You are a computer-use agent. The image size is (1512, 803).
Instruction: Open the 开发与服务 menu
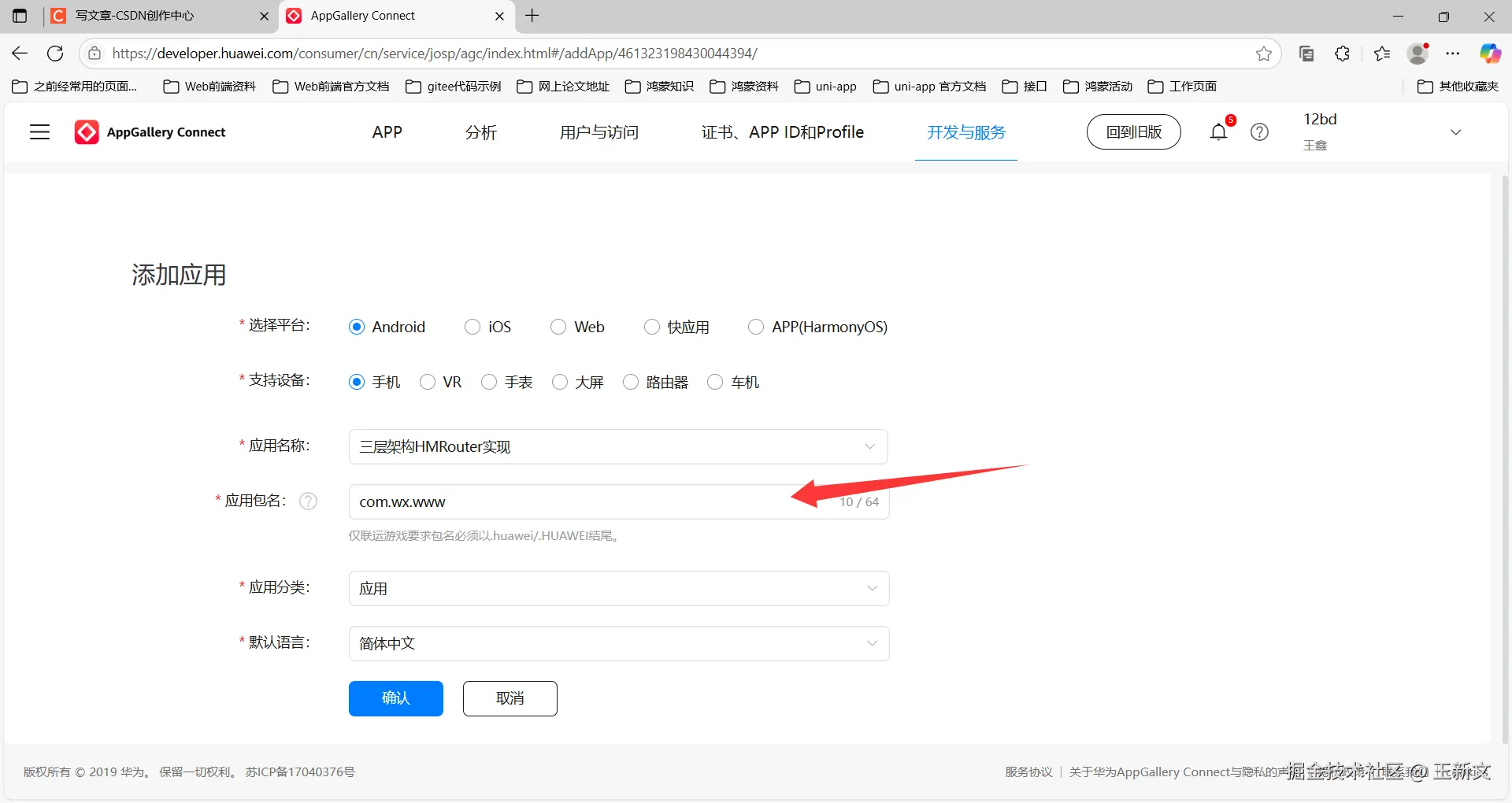click(x=966, y=132)
